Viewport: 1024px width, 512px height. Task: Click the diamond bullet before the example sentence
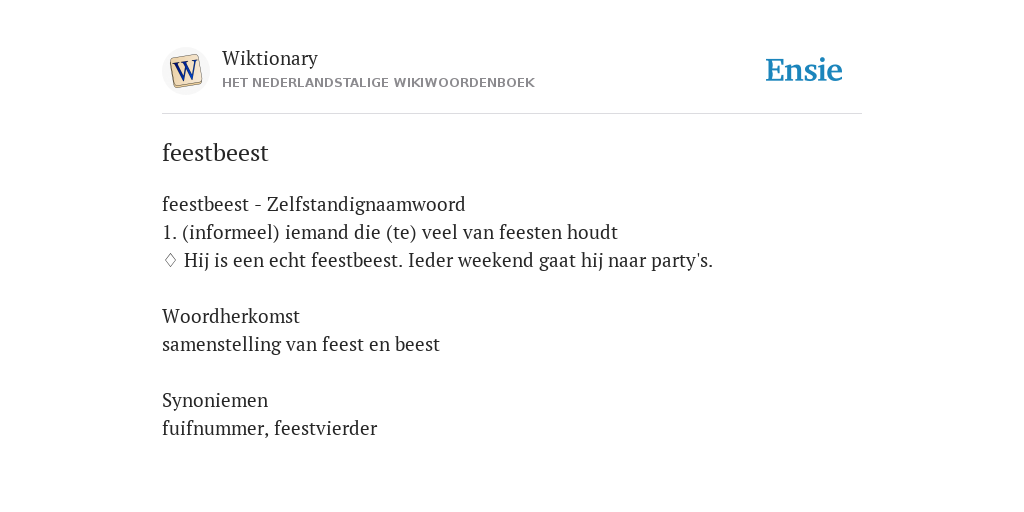click(x=170, y=261)
